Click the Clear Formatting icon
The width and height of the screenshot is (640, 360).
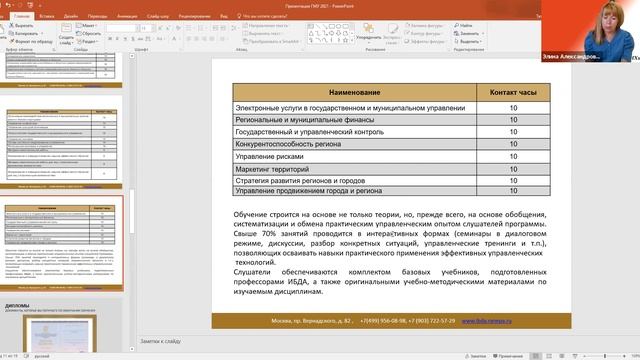[178, 28]
